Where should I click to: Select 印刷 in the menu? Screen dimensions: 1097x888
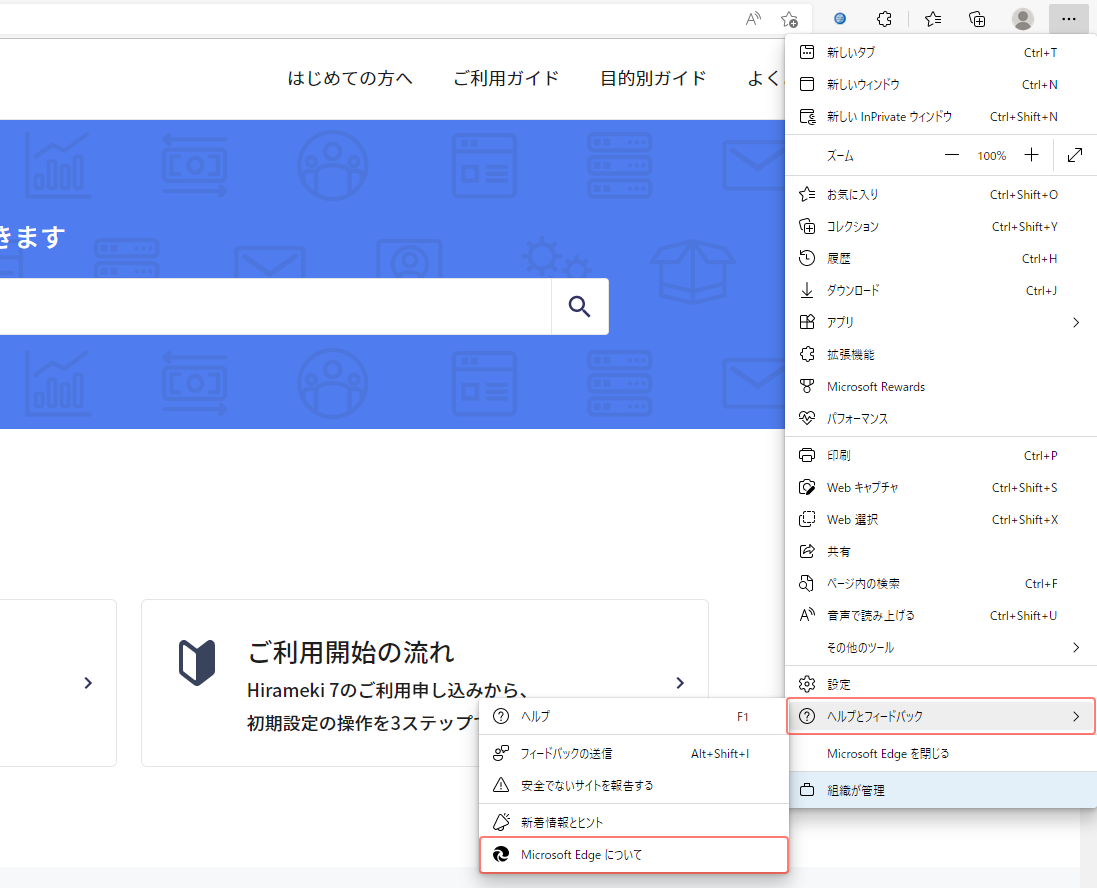click(x=941, y=456)
